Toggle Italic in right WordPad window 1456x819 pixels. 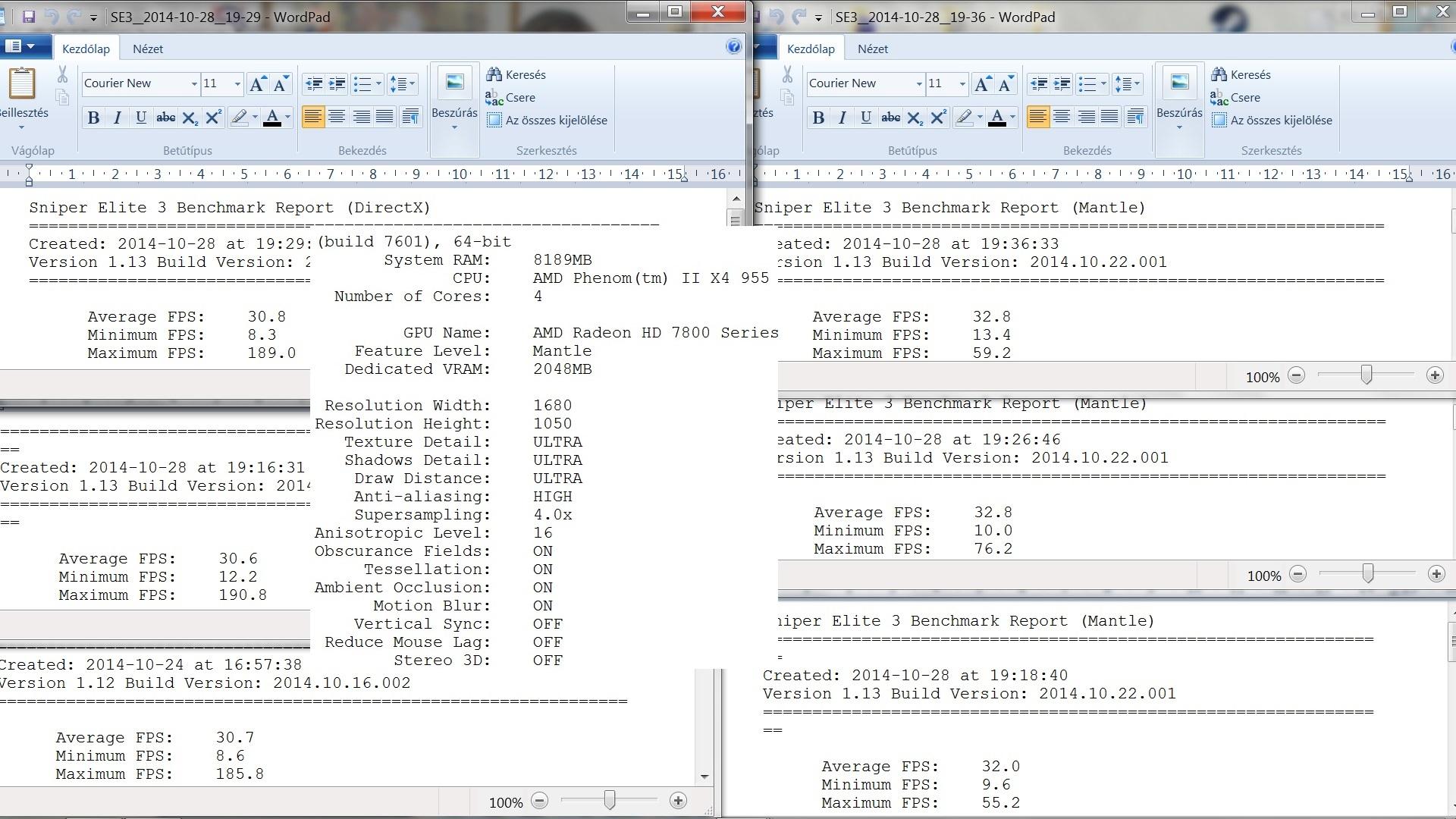coord(842,118)
